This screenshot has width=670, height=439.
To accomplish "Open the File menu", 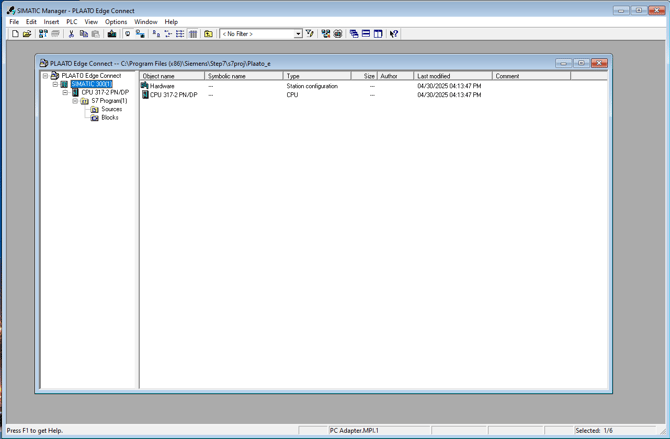I will [14, 22].
